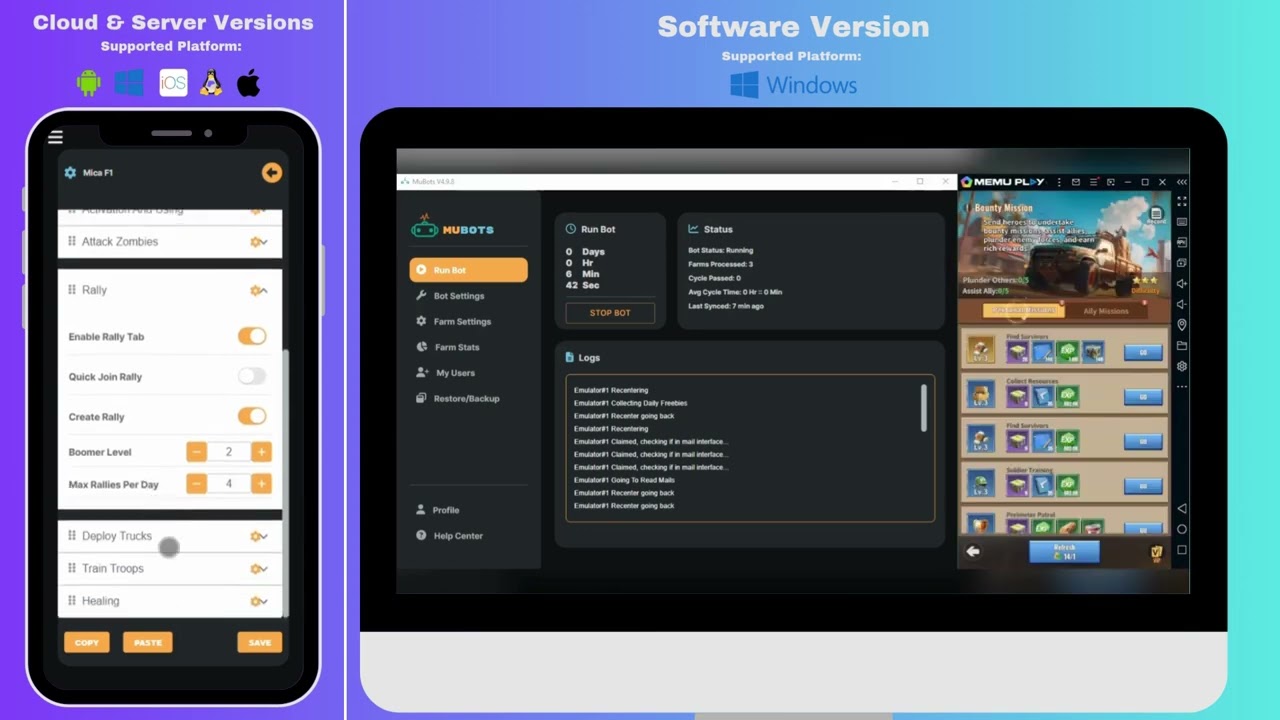The width and height of the screenshot is (1280, 720).
Task: Turn on Quick Join Rally
Action: 252,377
